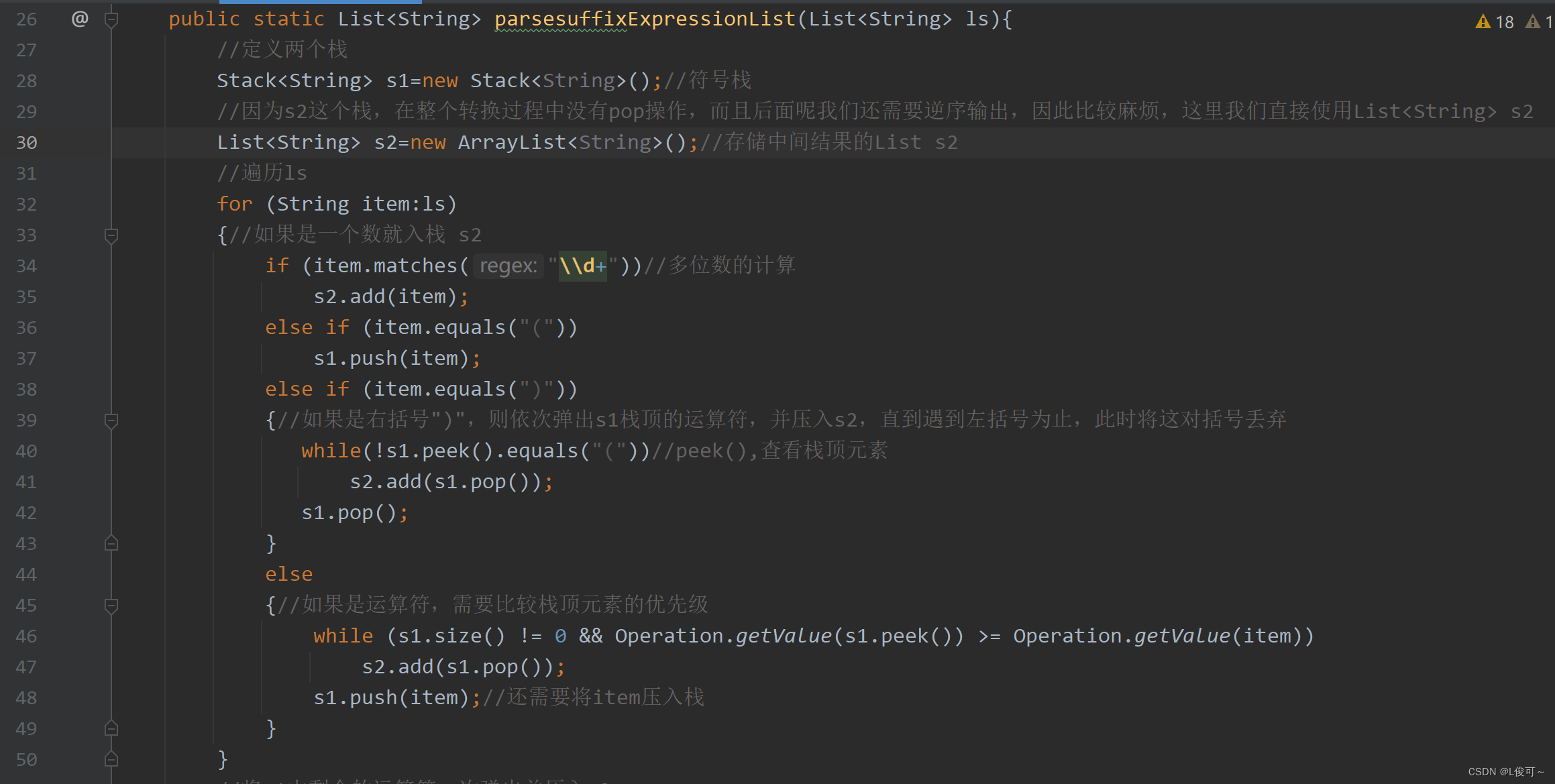Click line number 34 in the gutter
Viewport: 1555px width, 784px height.
(27, 266)
